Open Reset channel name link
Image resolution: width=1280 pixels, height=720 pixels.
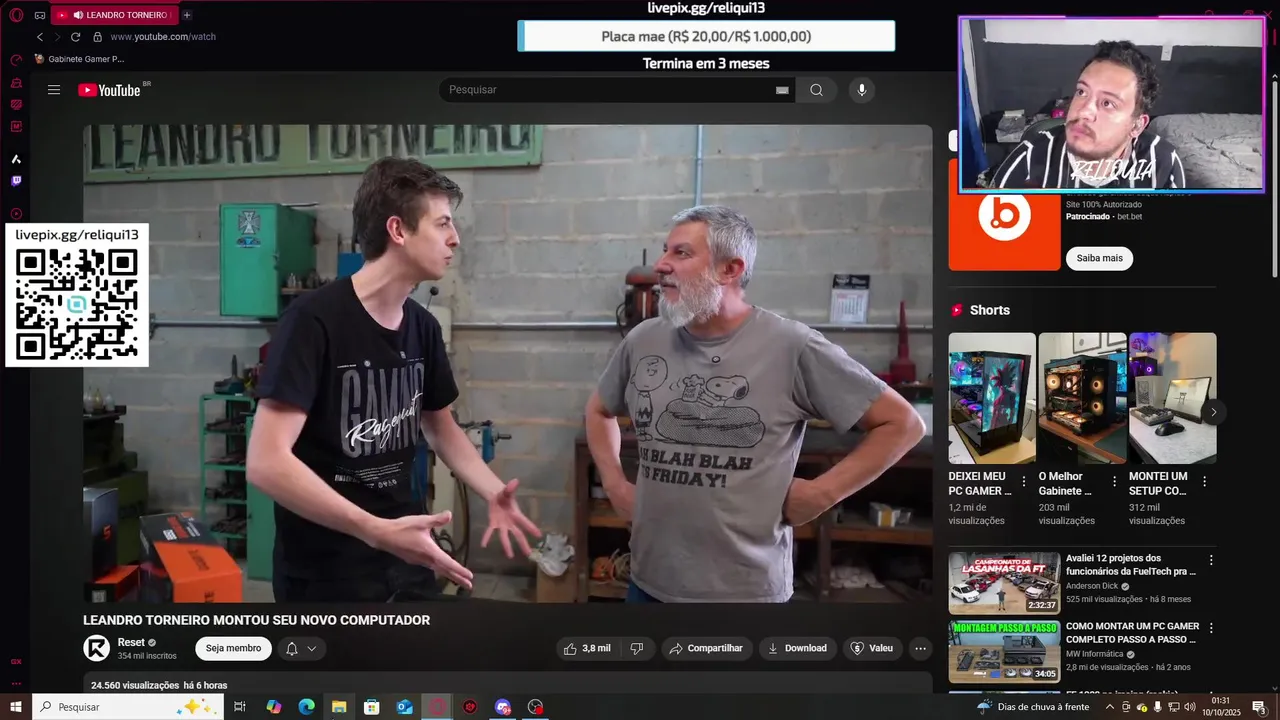(x=131, y=642)
